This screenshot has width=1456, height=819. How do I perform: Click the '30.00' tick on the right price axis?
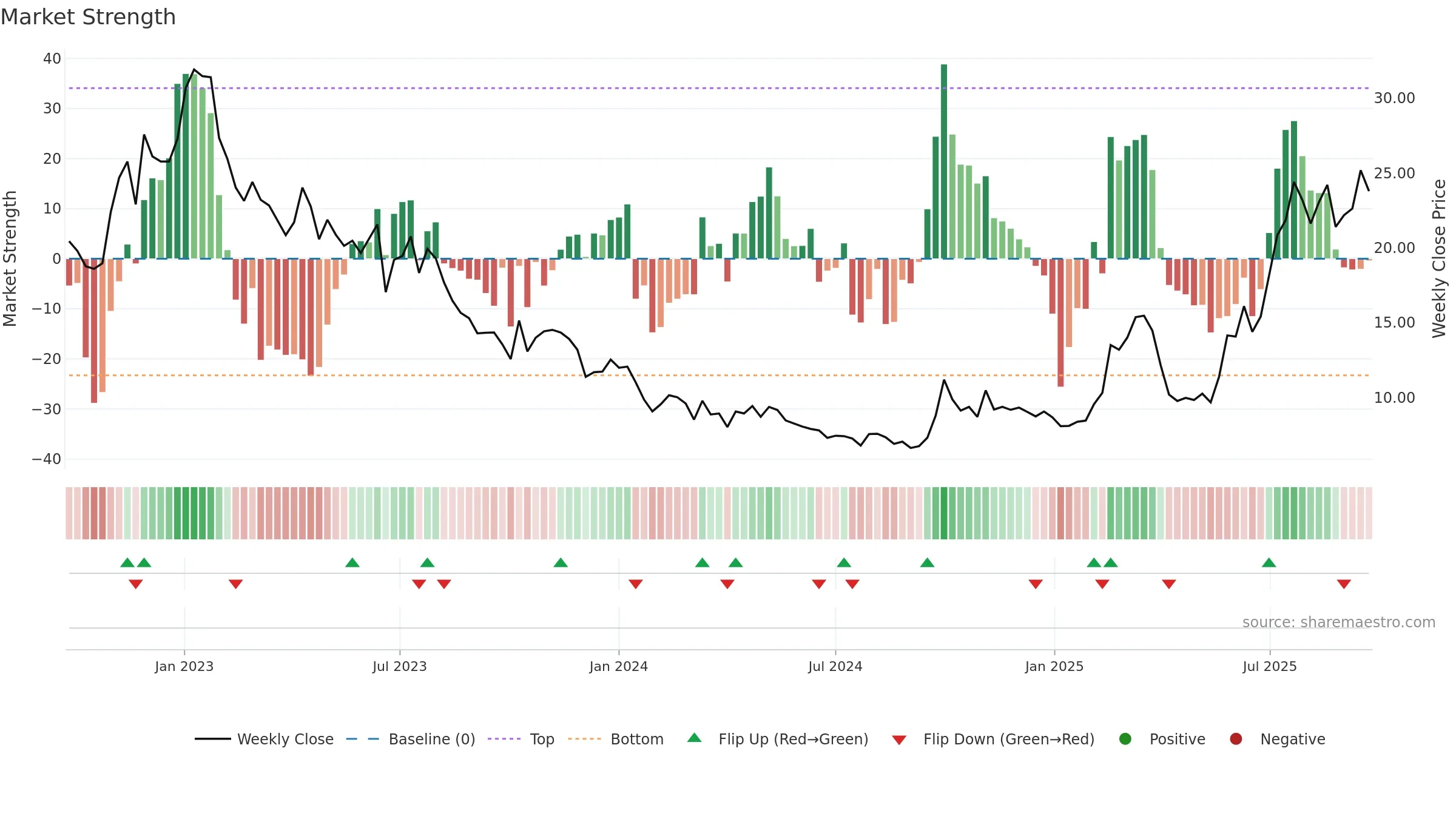pyautogui.click(x=1395, y=98)
